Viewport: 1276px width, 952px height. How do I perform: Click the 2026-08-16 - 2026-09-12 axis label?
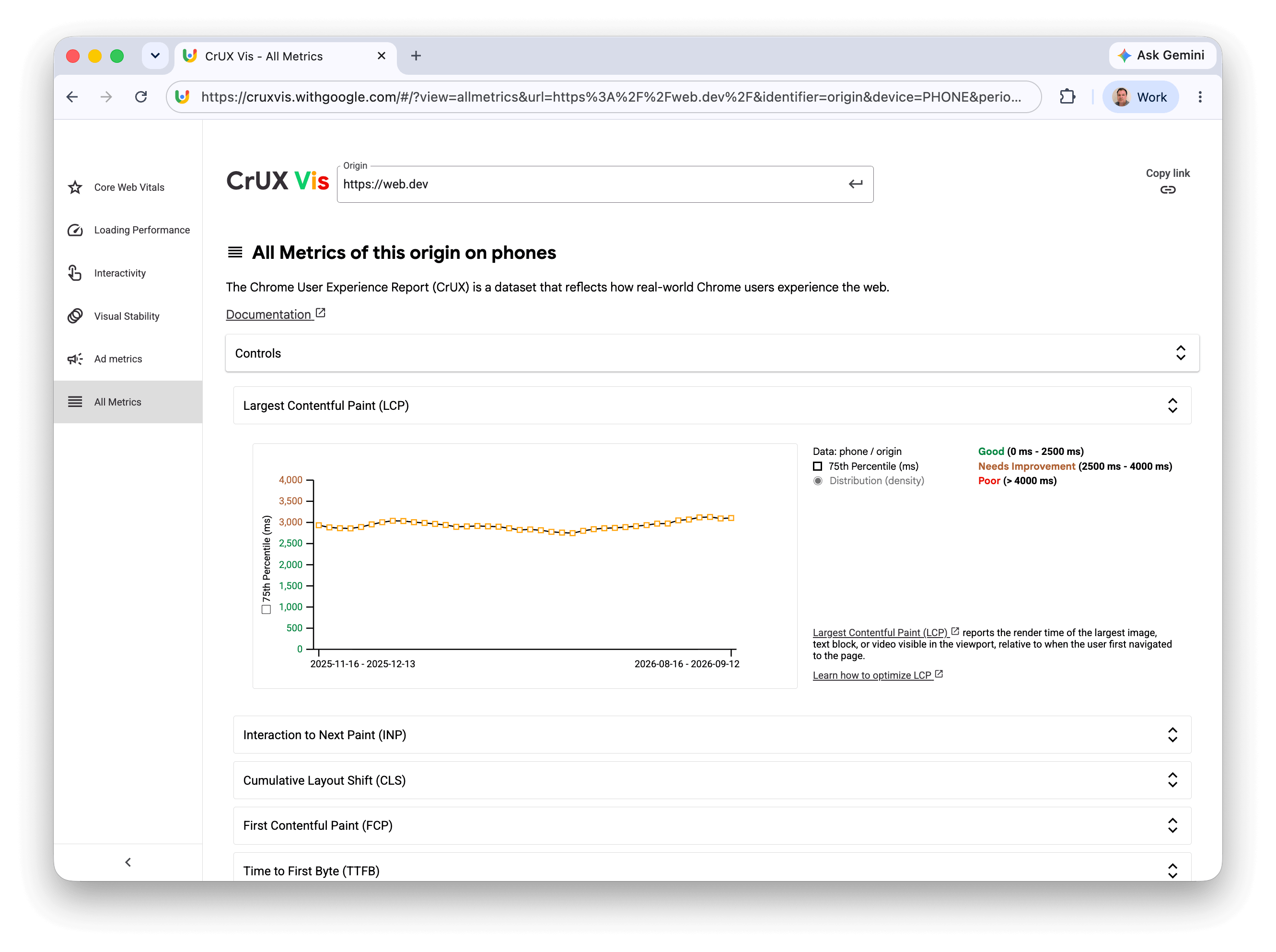pyautogui.click(x=686, y=664)
